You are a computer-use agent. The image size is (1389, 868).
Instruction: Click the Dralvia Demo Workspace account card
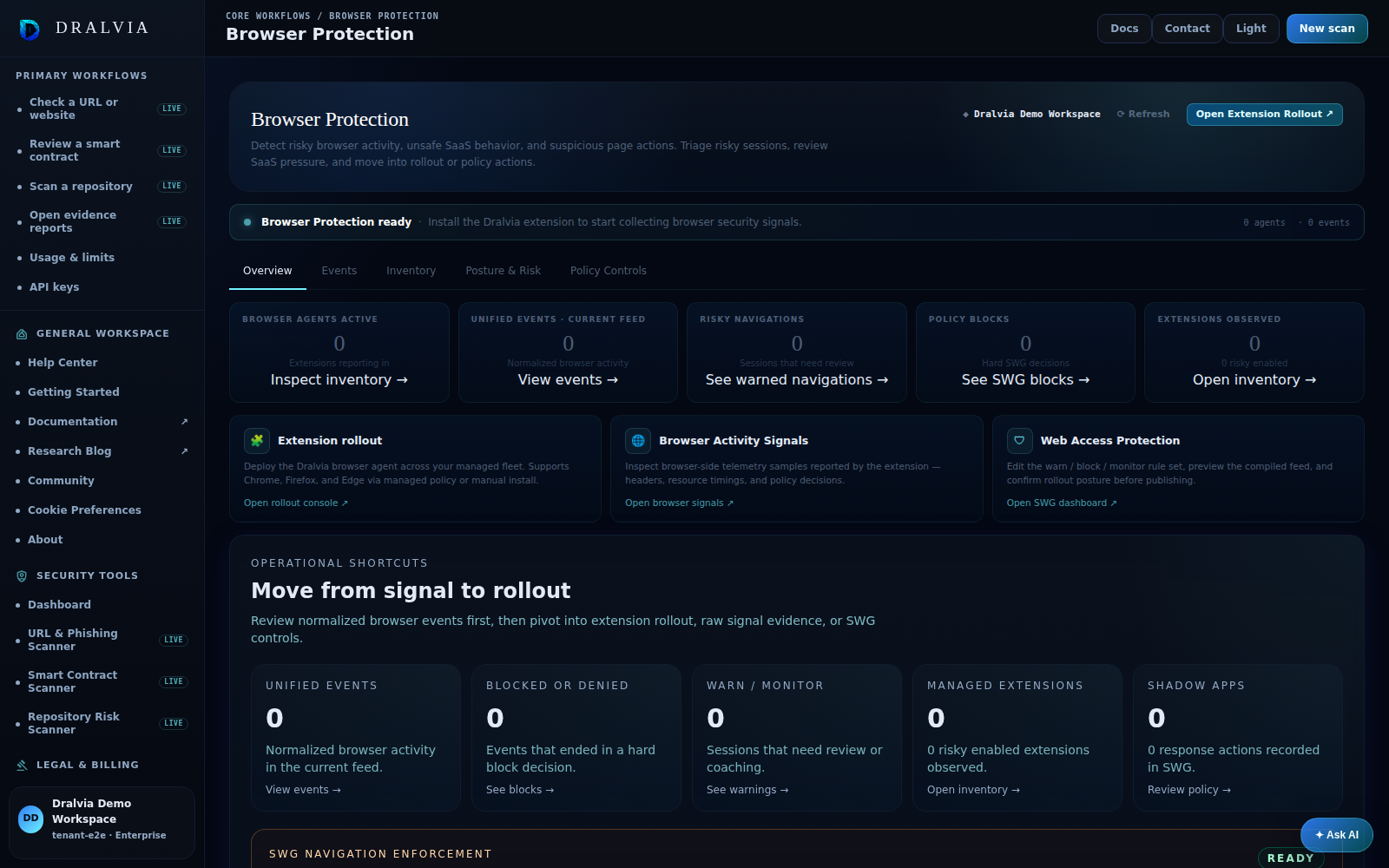point(102,822)
